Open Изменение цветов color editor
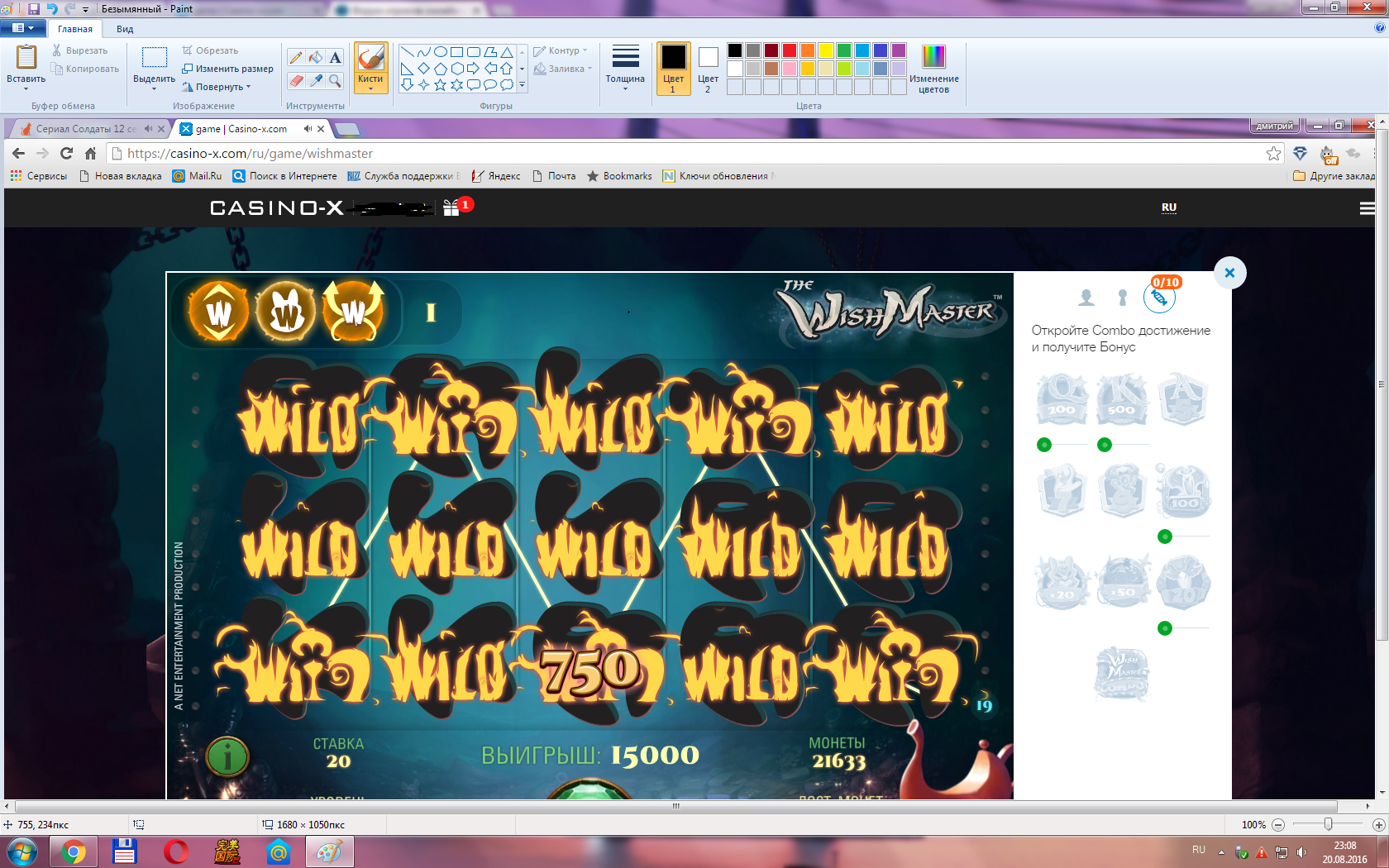The height and width of the screenshot is (868, 1389). point(933,69)
